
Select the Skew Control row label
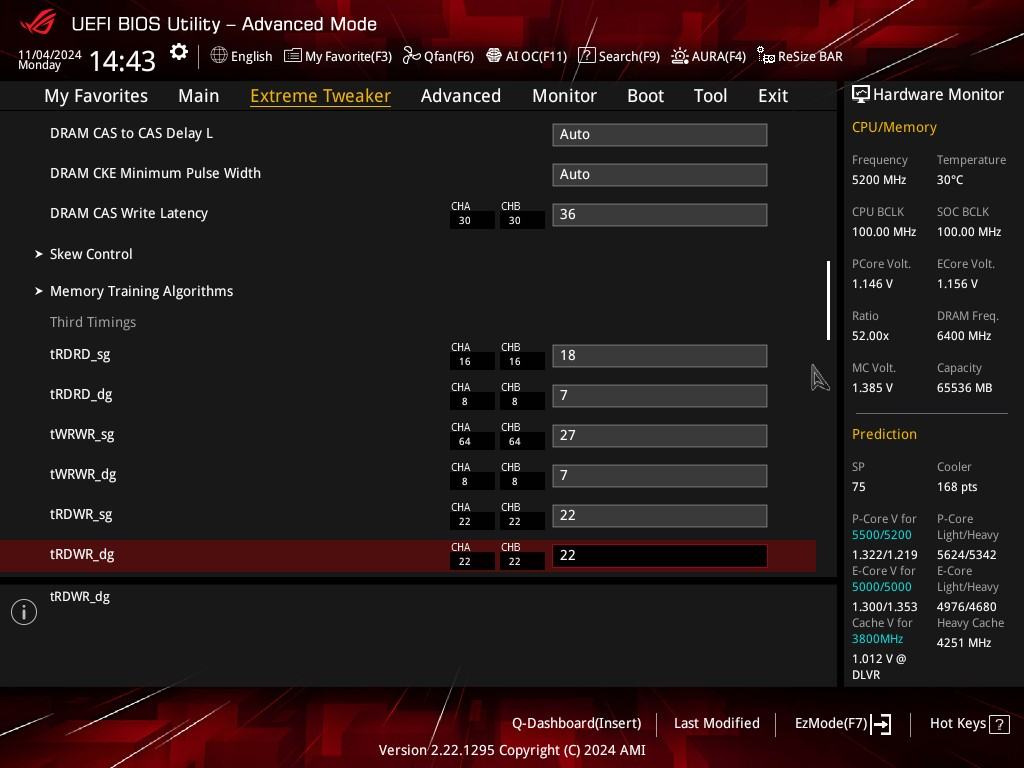point(91,254)
